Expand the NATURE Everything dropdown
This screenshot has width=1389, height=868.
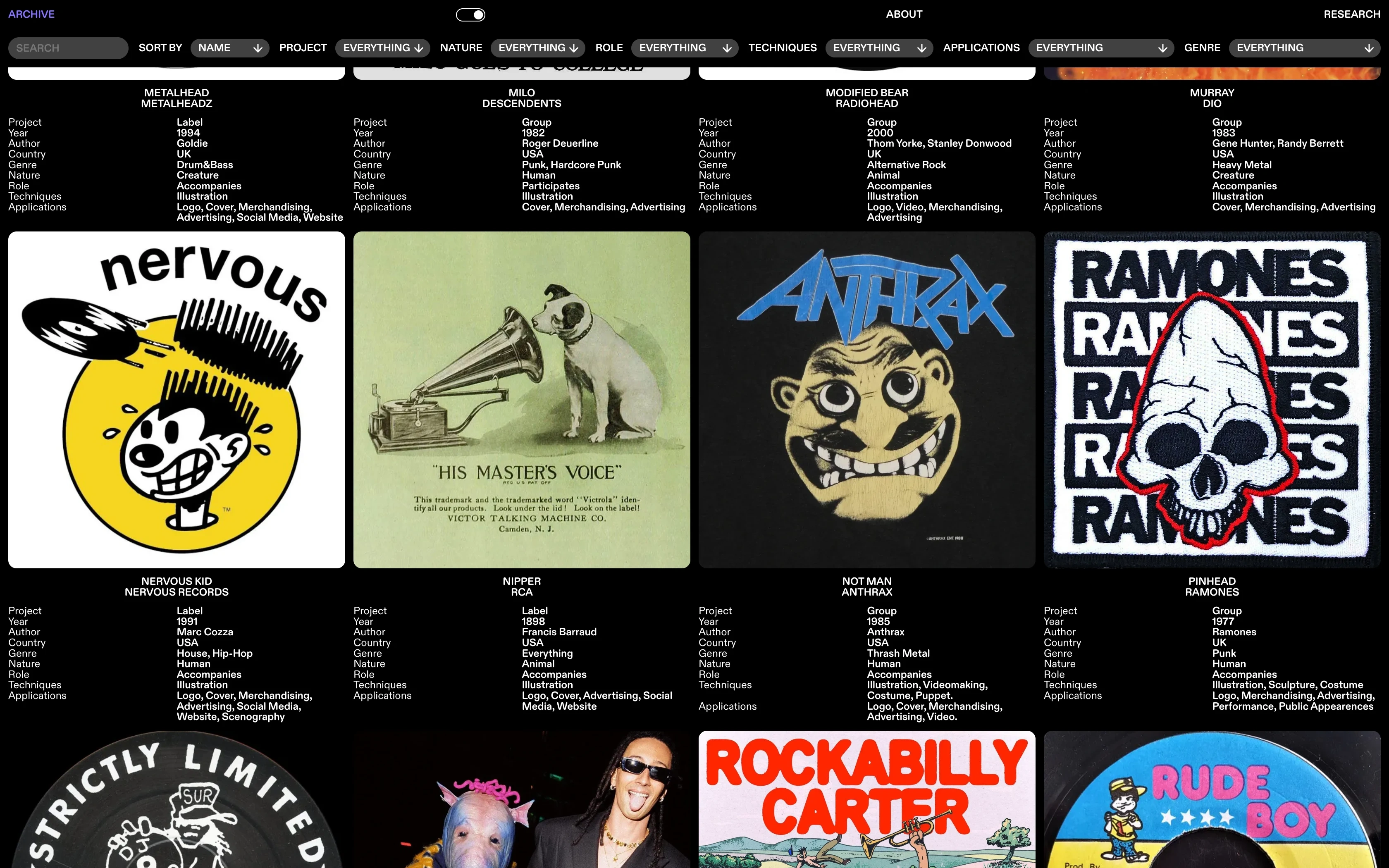(x=538, y=48)
